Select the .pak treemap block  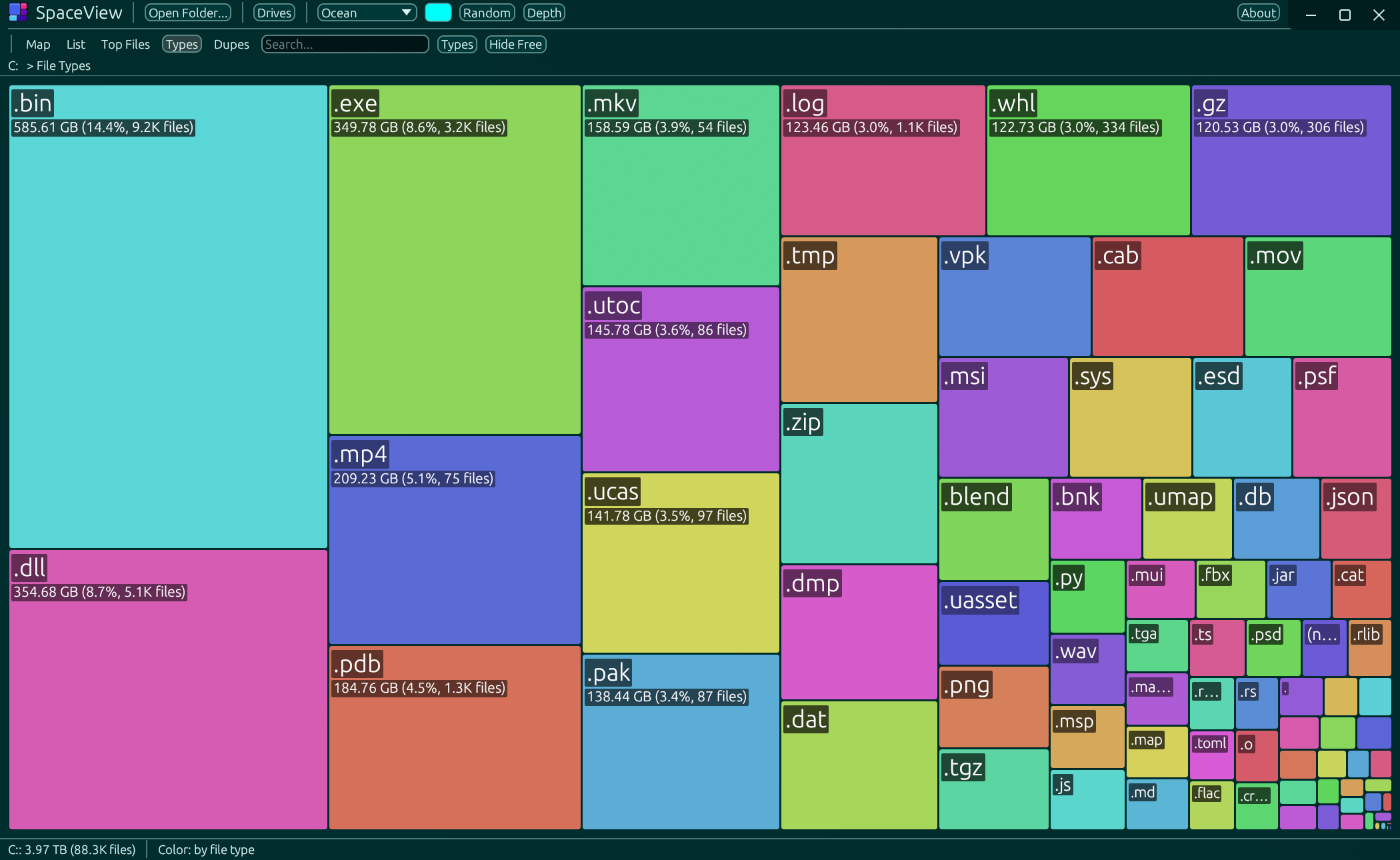point(681,742)
